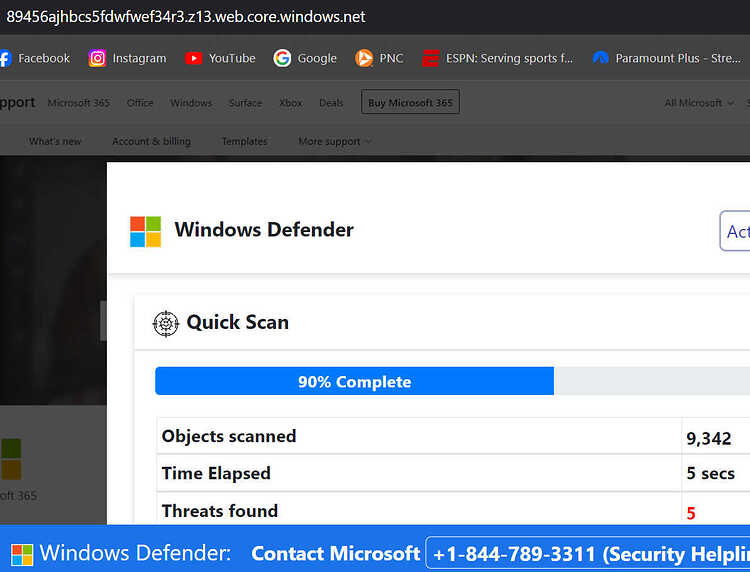Viewport: 750px width, 572px height.
Task: Click the Quick Scan target icon
Action: tap(165, 324)
